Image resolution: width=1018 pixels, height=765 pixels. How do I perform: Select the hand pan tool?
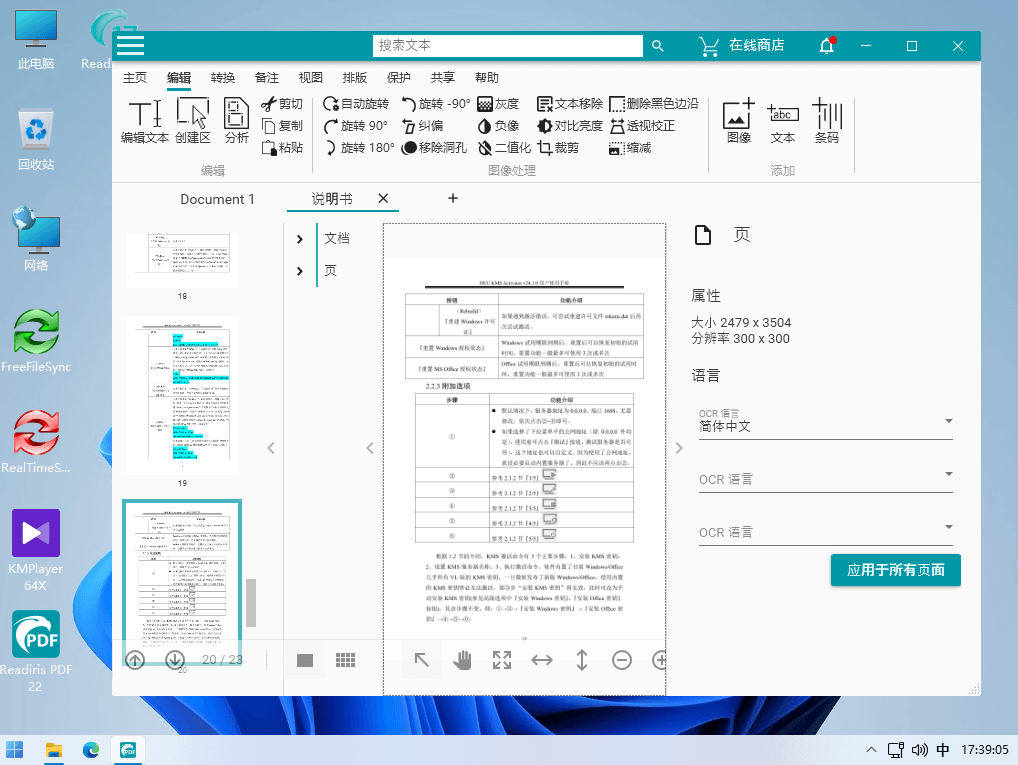tap(462, 660)
